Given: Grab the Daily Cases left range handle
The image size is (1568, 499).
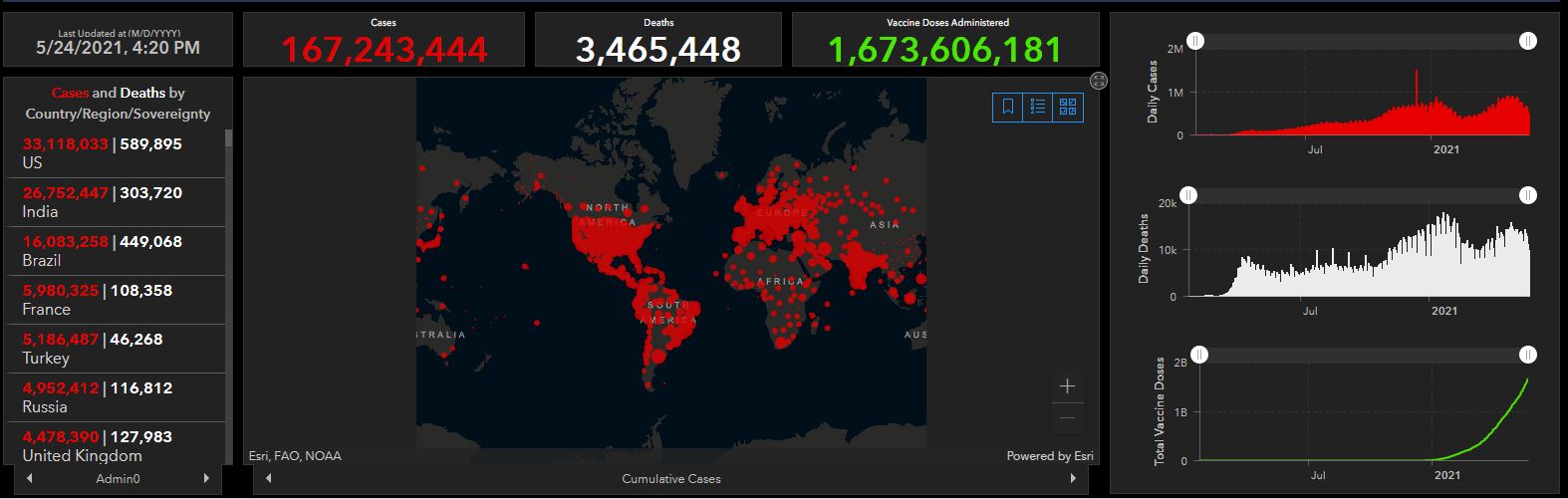Looking at the screenshot, I should (1195, 41).
